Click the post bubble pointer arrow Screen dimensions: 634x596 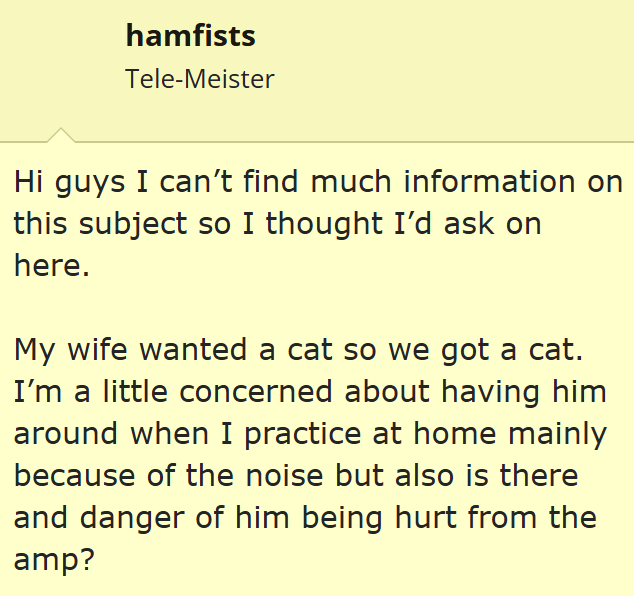coord(60,135)
